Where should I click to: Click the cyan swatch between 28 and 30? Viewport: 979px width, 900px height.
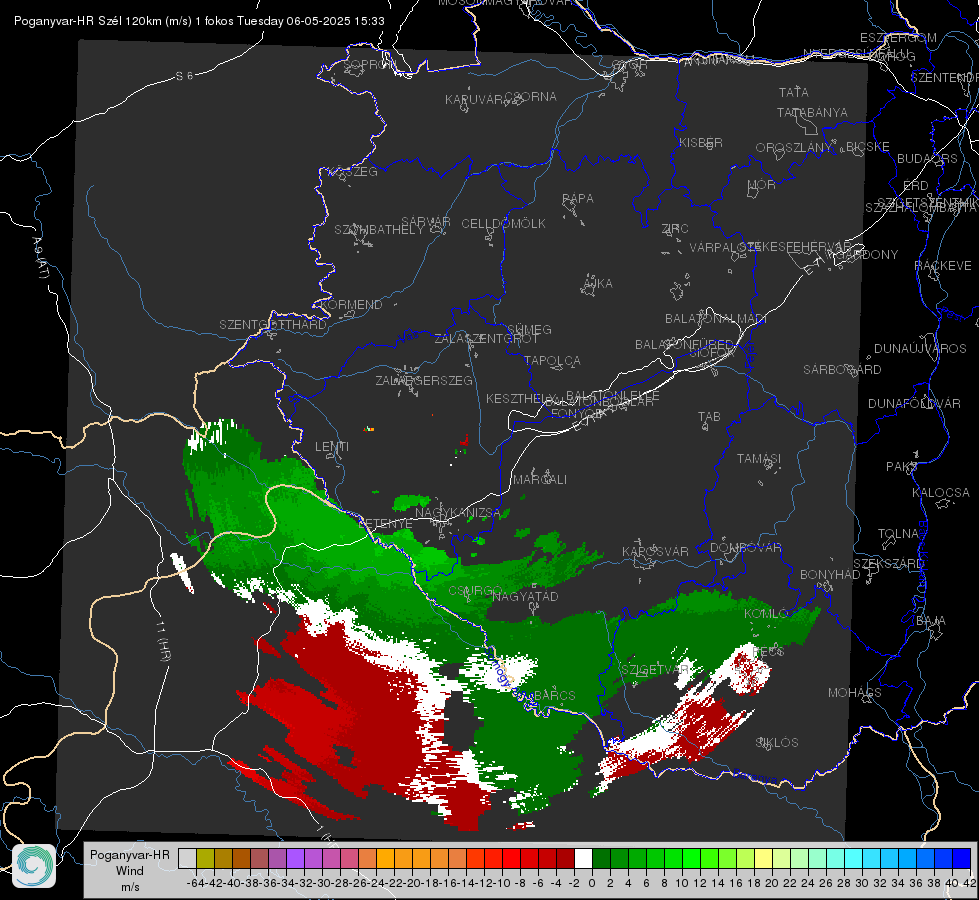pyautogui.click(x=853, y=859)
